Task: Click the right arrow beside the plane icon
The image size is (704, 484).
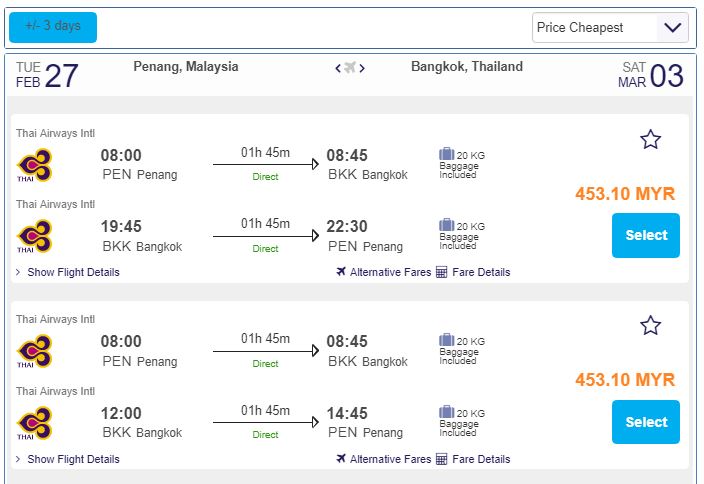Action: 362,68
